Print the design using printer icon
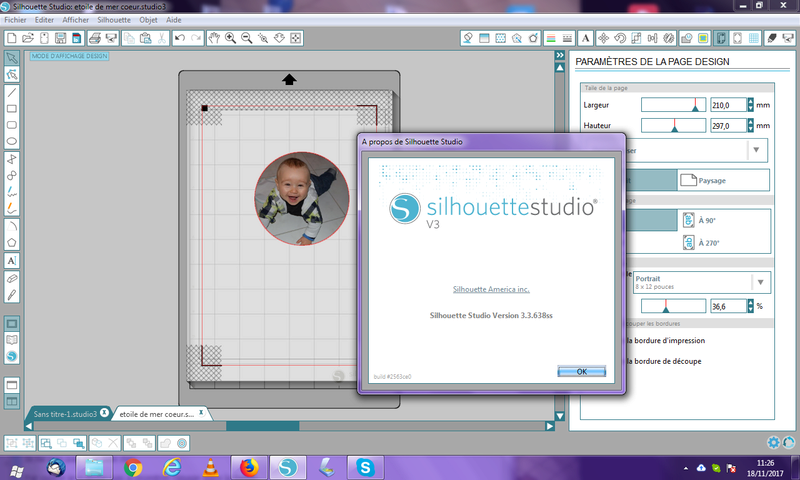Image resolution: width=800 pixels, height=480 pixels. pyautogui.click(x=95, y=38)
